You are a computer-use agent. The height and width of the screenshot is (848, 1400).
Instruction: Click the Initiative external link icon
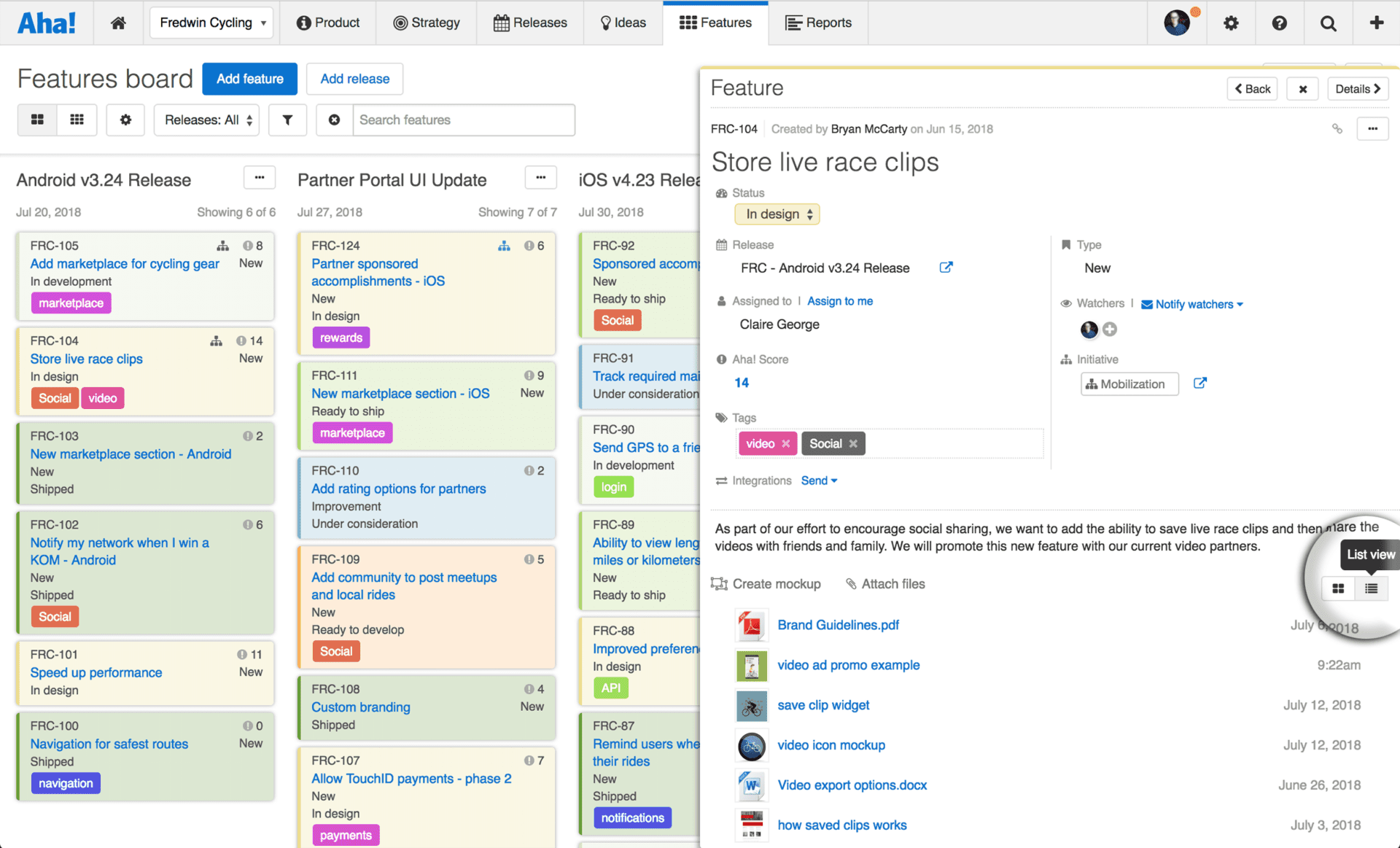[1201, 383]
